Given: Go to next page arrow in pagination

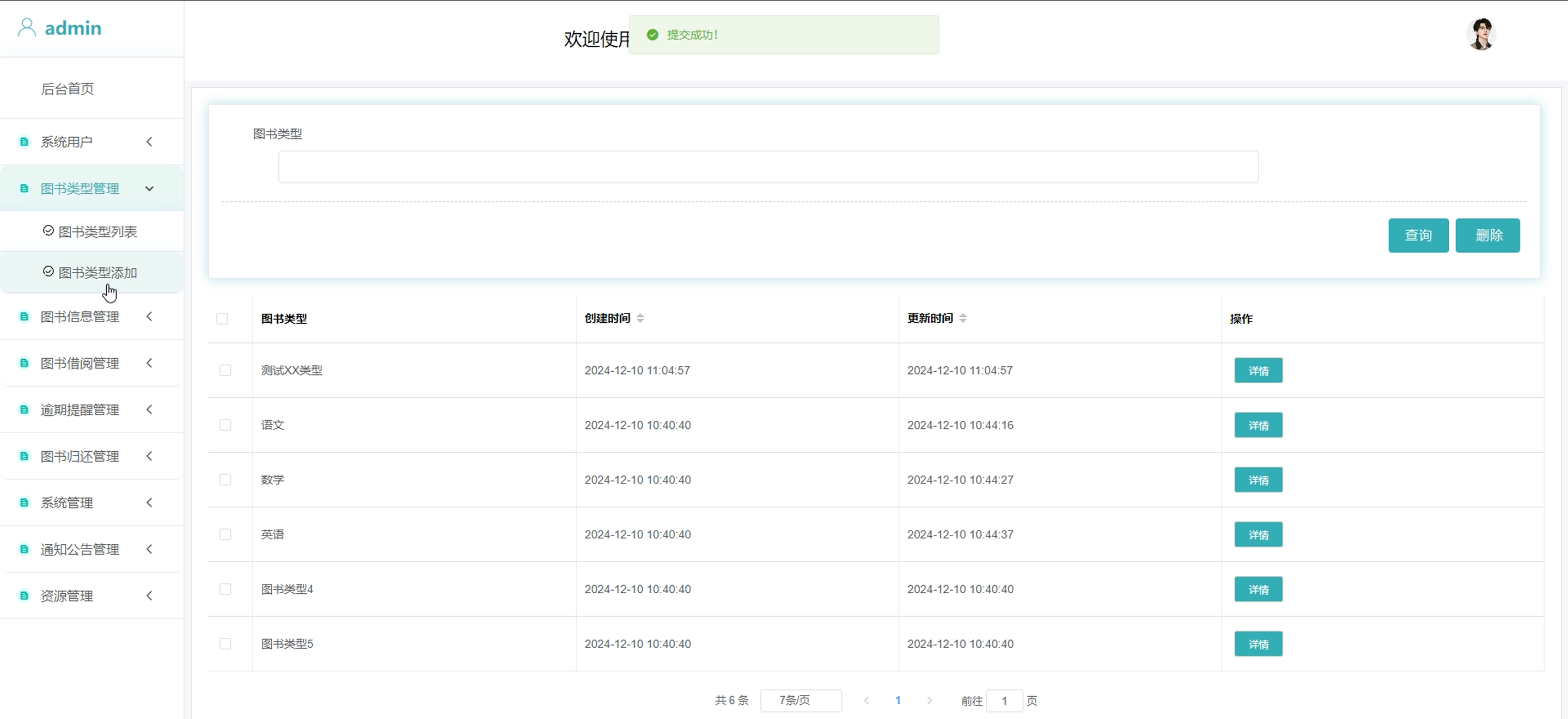Looking at the screenshot, I should tap(930, 700).
